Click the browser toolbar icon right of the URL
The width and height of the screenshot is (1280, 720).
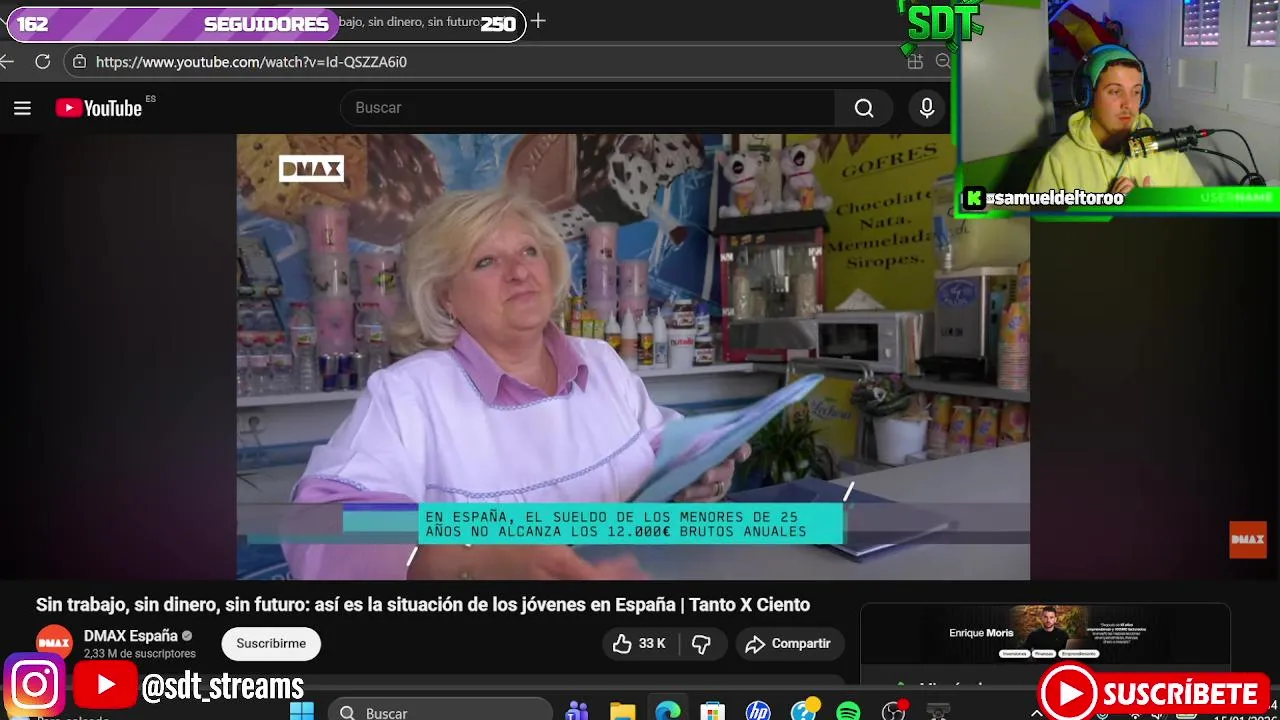pyautogui.click(x=915, y=62)
